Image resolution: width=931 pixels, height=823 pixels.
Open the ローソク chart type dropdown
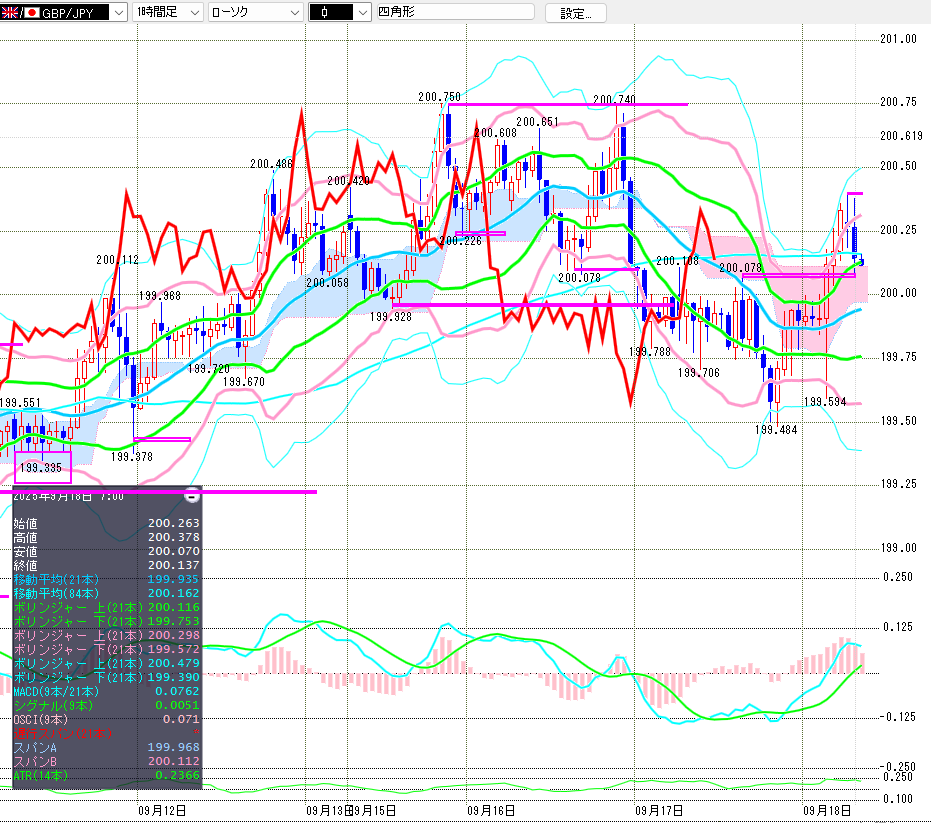(293, 12)
